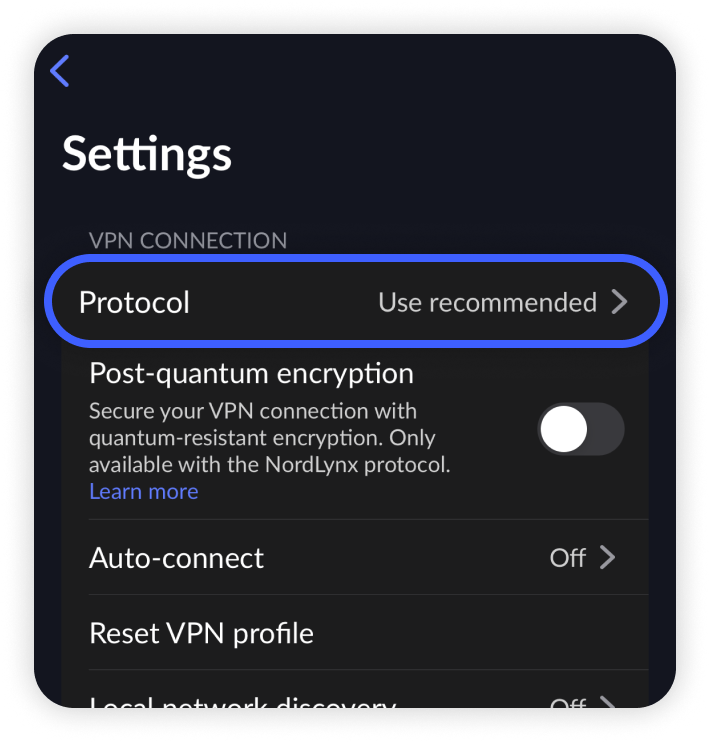Viewport: 710px width, 742px height.
Task: Click the Post-quantum encryption heading text
Action: point(251,374)
